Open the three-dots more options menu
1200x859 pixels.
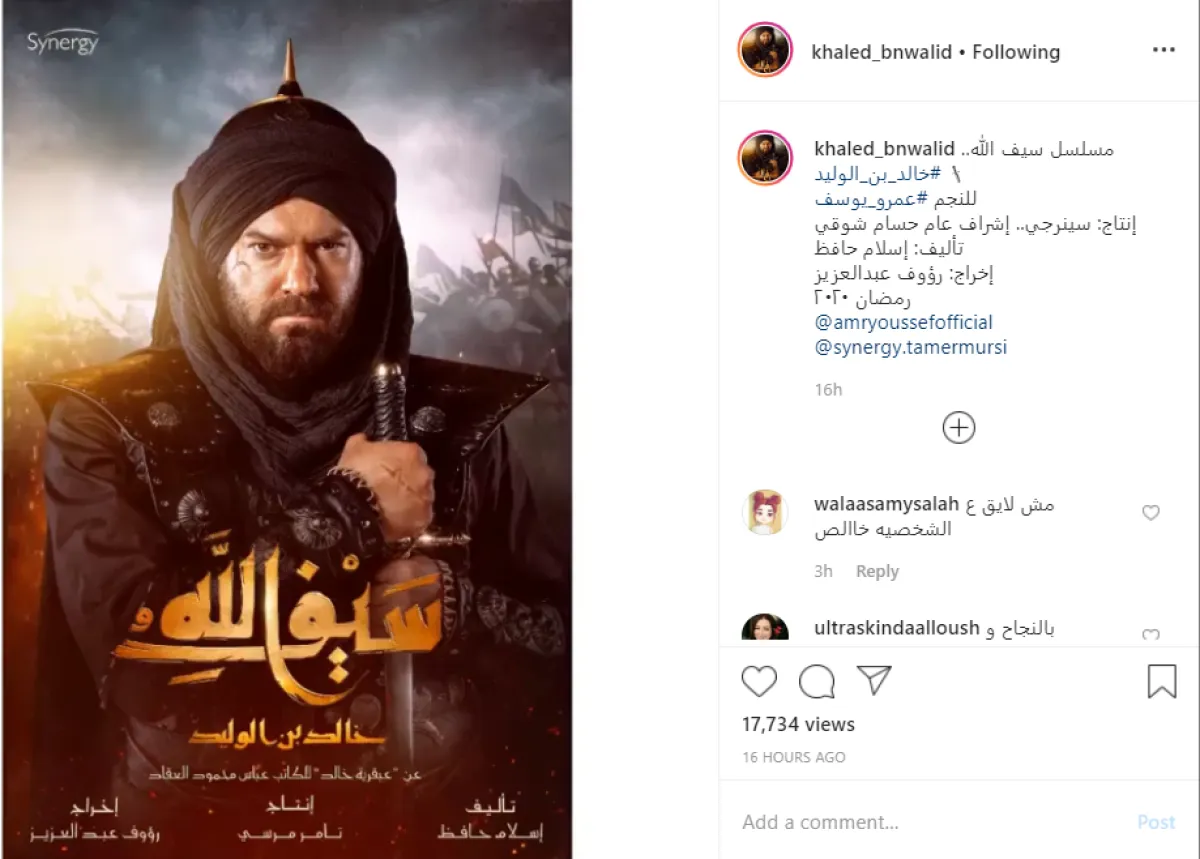[1163, 50]
